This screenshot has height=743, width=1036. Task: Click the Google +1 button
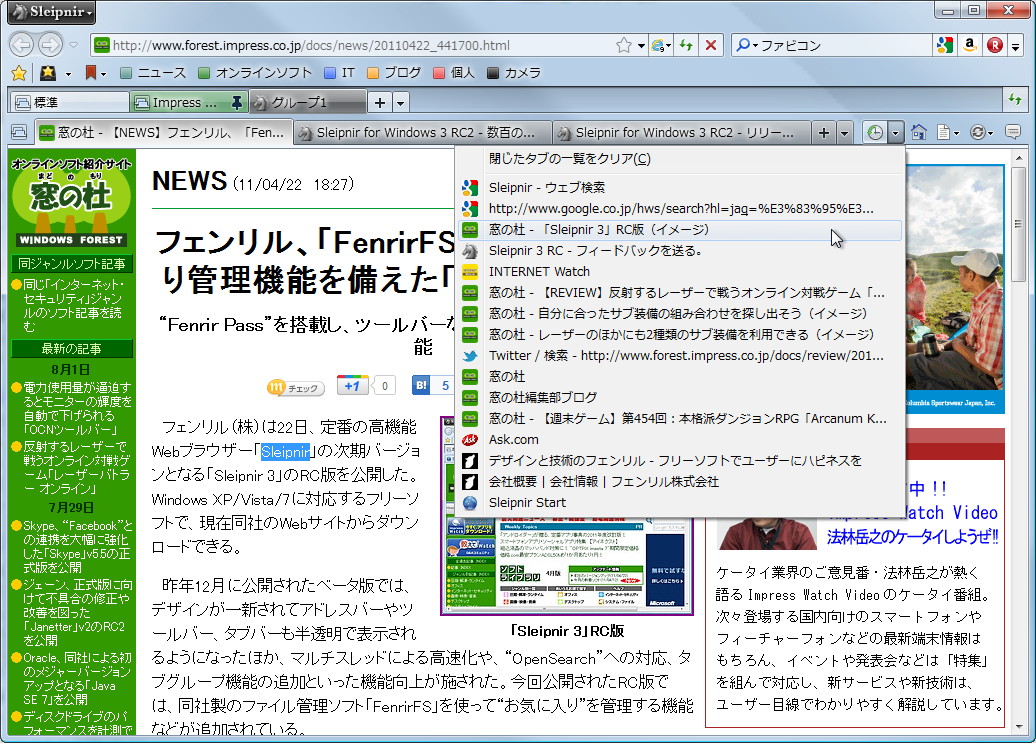coord(352,386)
